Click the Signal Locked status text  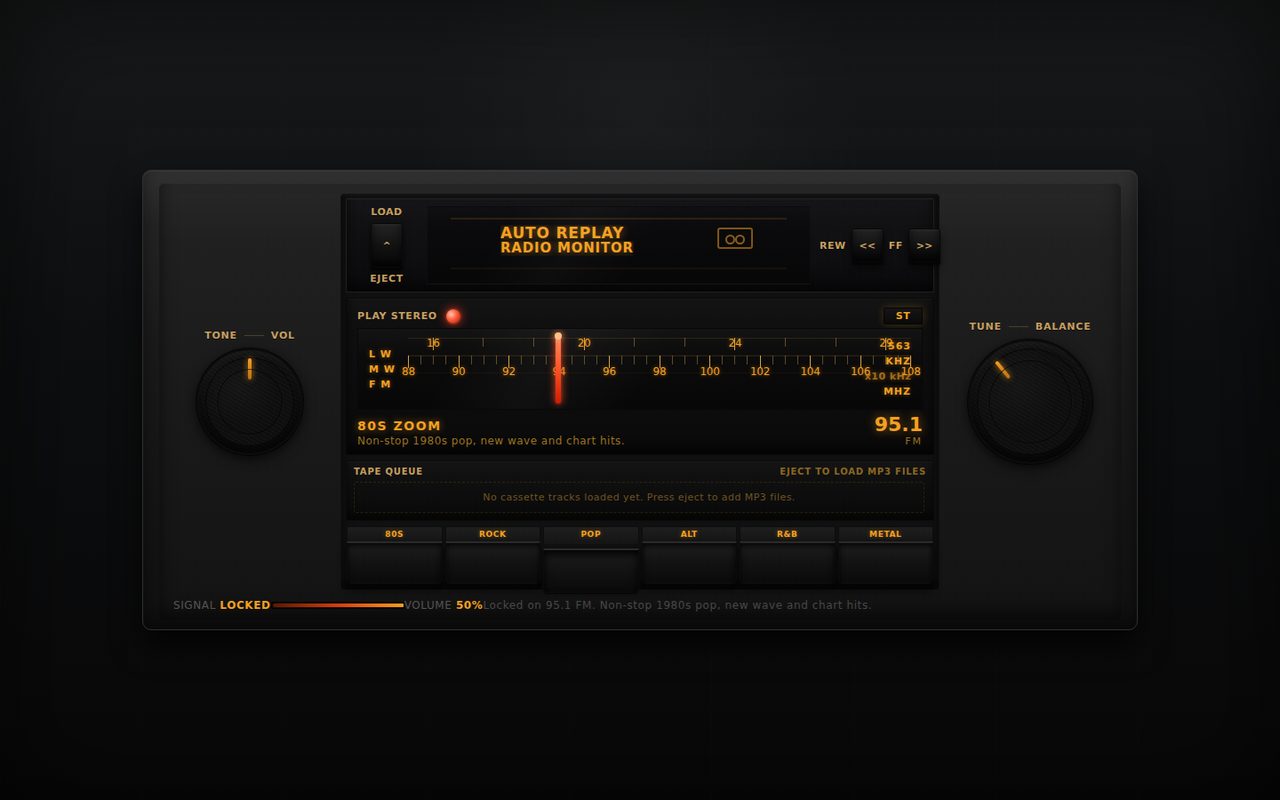[x=222, y=605]
